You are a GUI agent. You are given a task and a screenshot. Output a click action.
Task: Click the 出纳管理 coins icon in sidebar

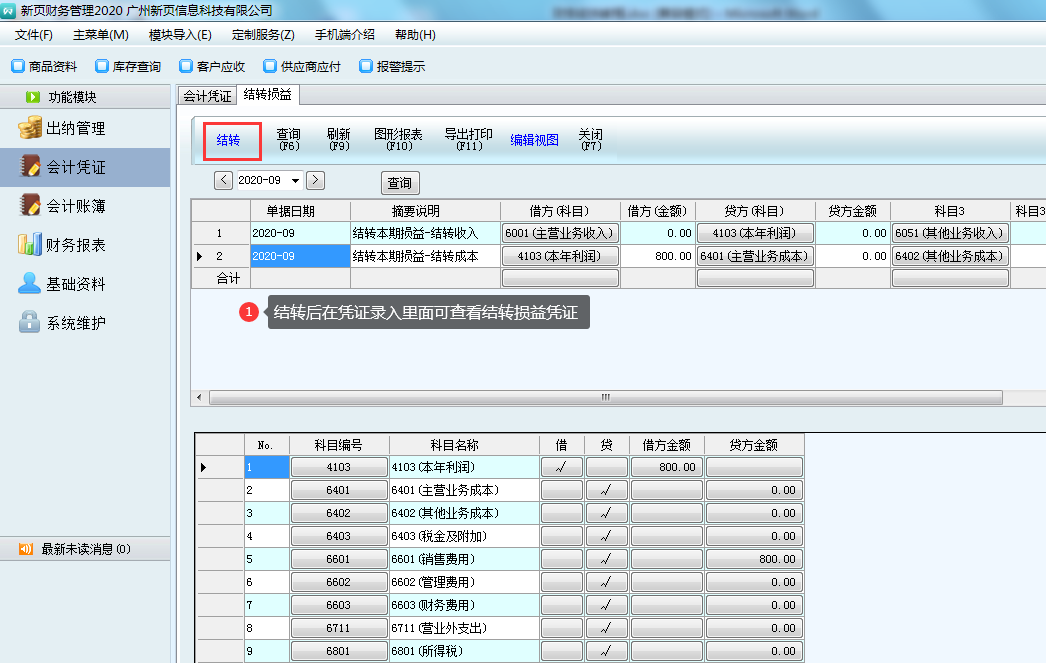point(30,128)
